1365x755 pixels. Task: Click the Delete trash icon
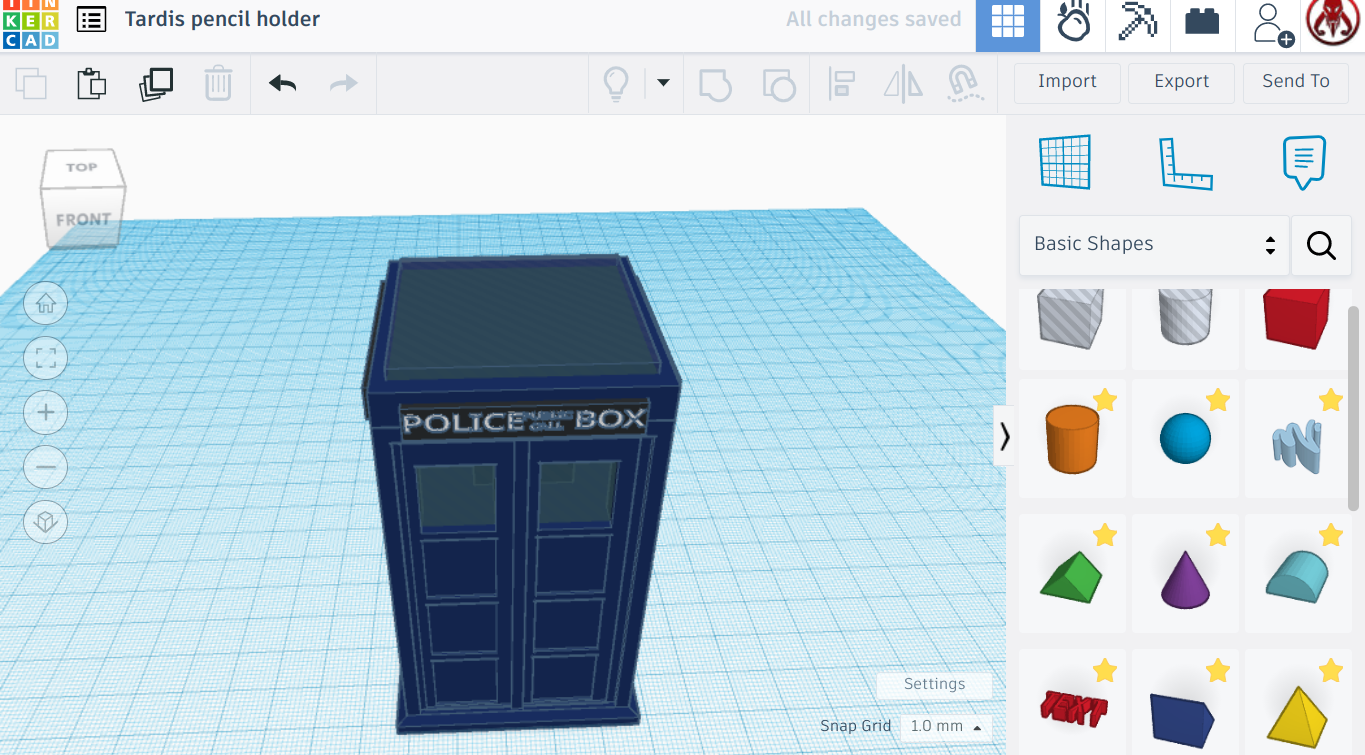click(218, 83)
